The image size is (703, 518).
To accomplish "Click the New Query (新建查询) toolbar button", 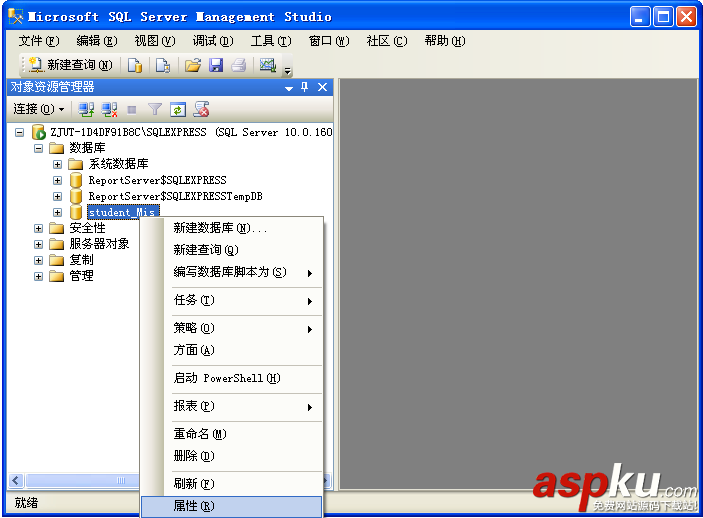I will pos(70,65).
